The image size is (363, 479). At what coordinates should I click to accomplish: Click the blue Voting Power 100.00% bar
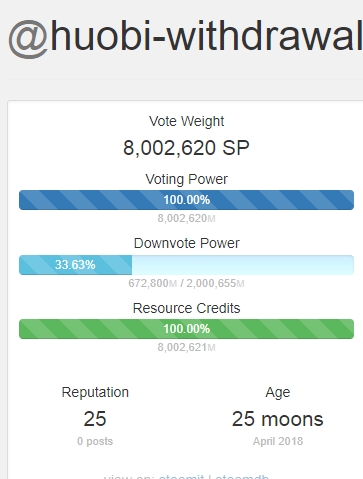pos(186,200)
